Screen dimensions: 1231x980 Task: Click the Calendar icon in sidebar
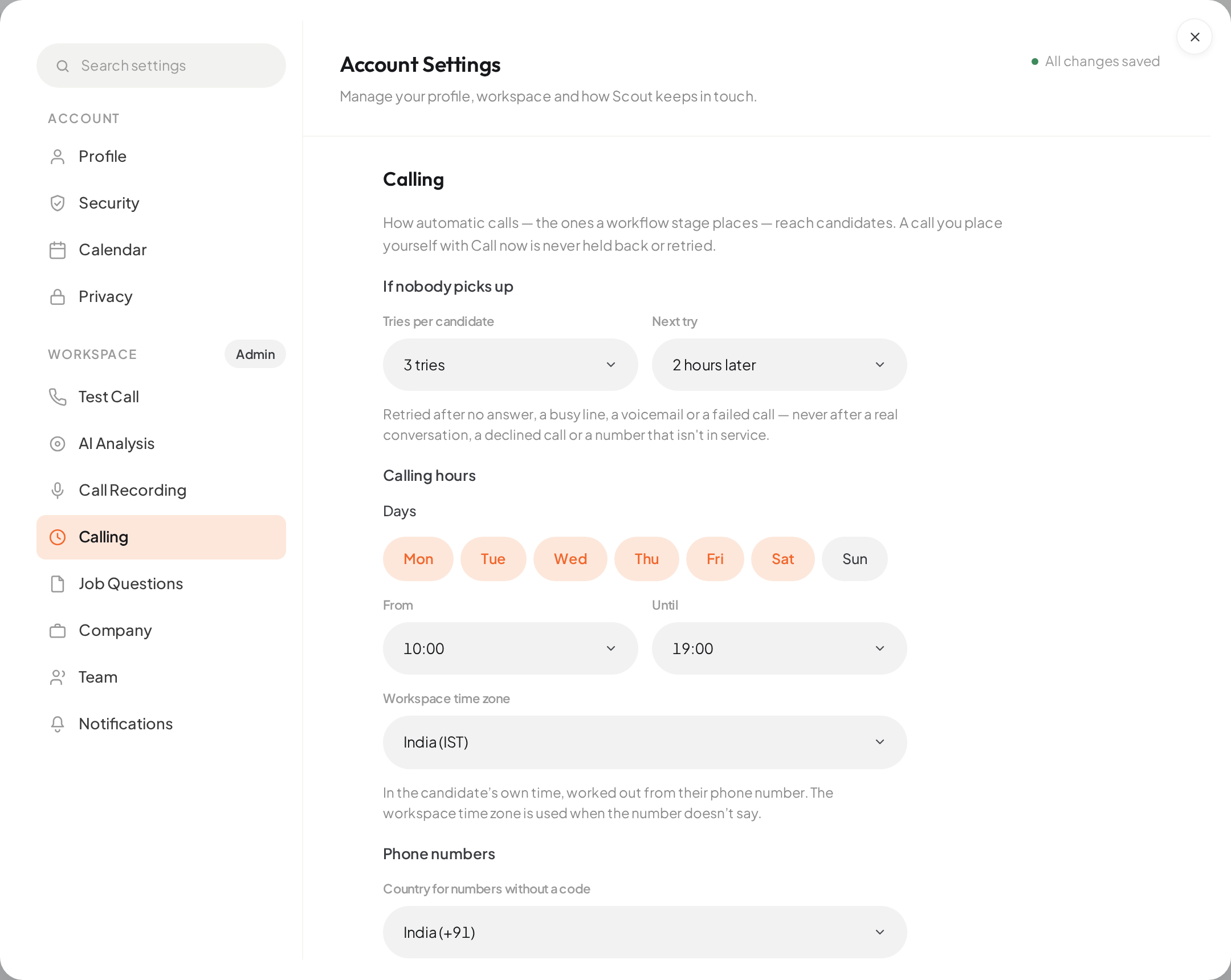[58, 250]
